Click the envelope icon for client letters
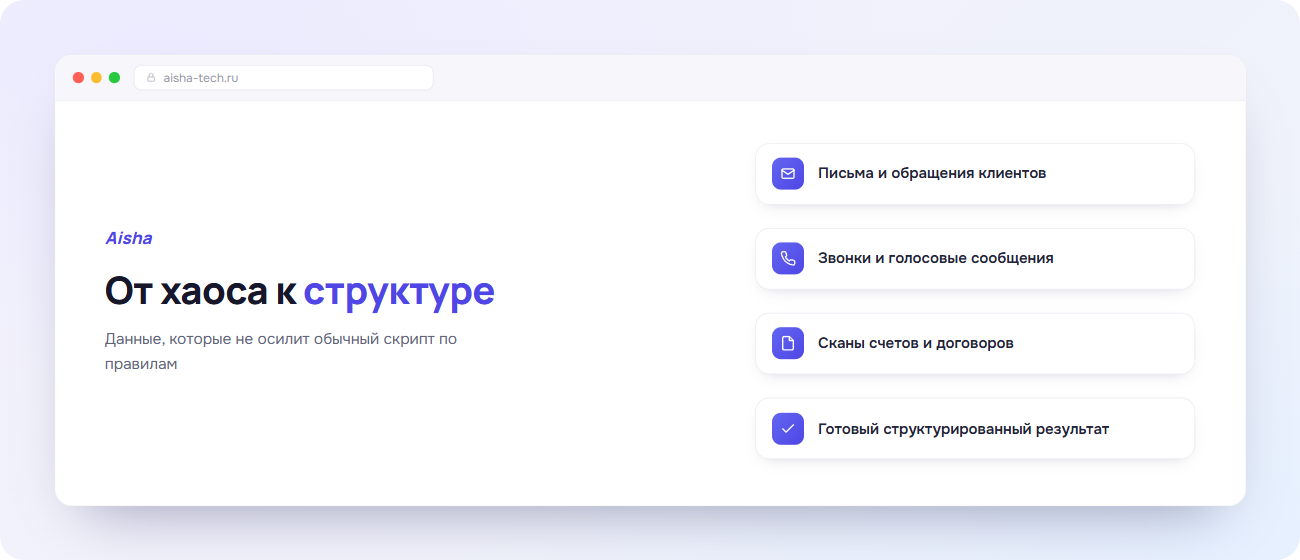The height and width of the screenshot is (560, 1300). click(x=788, y=173)
